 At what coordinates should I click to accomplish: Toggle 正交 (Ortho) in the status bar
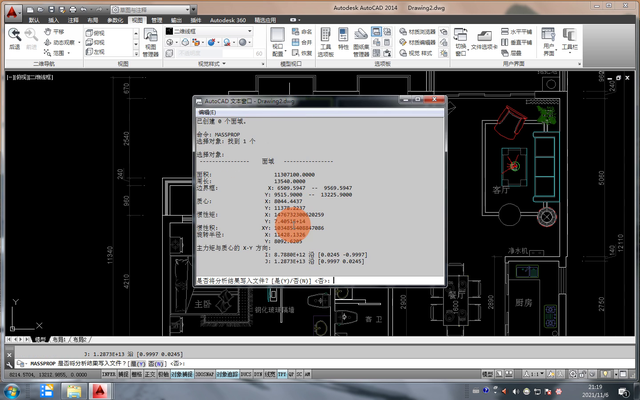point(150,374)
